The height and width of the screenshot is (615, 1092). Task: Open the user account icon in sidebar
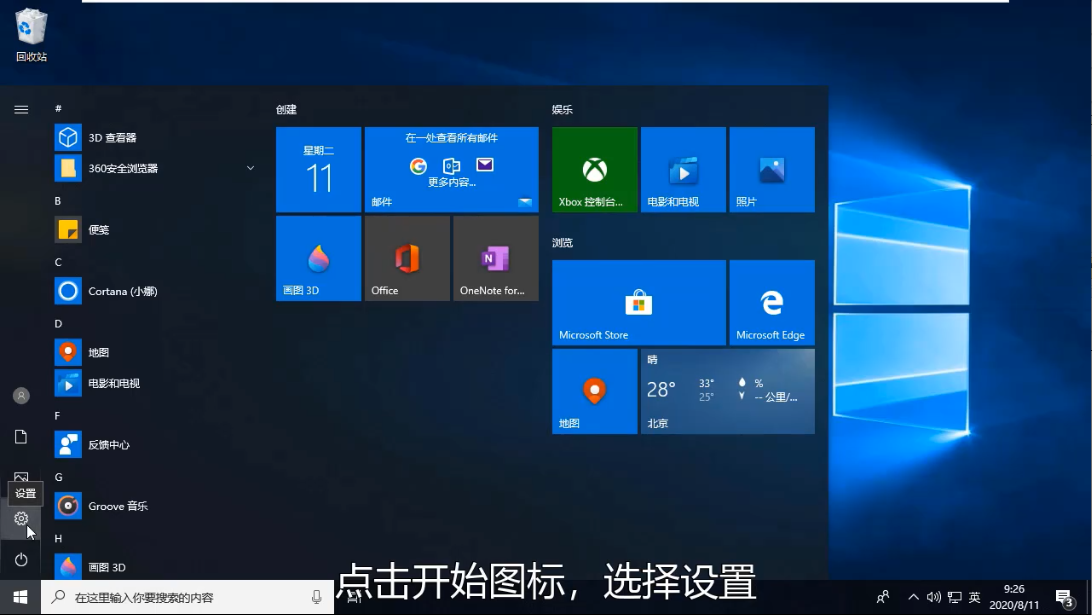21,396
